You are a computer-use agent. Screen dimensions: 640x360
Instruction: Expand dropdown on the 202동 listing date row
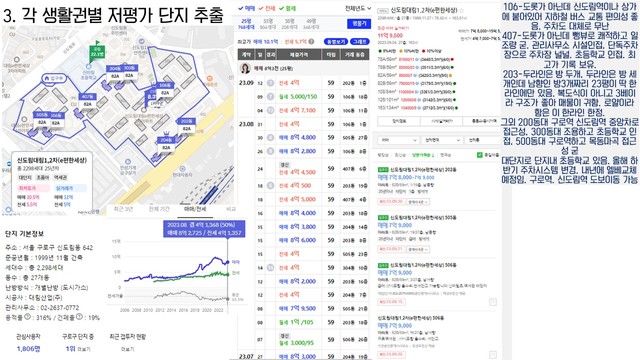point(418,202)
